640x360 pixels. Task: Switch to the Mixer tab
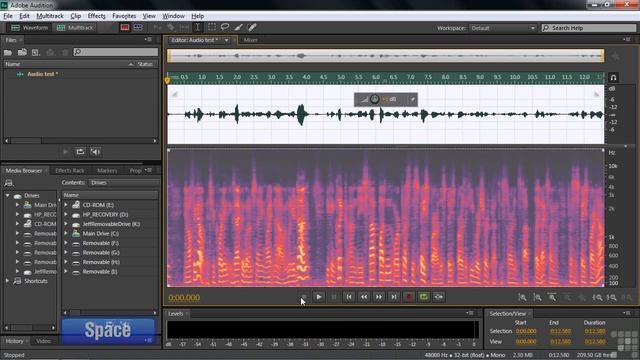pyautogui.click(x=251, y=40)
